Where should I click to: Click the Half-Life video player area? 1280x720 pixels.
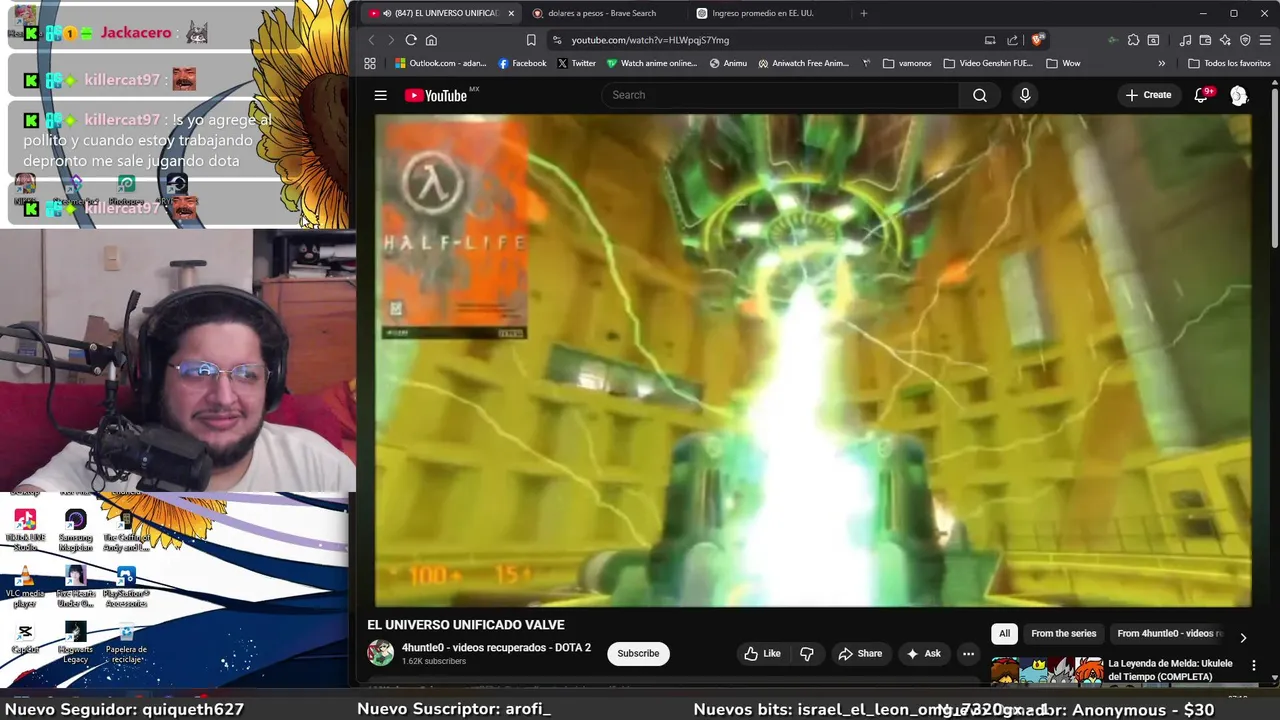(x=812, y=360)
